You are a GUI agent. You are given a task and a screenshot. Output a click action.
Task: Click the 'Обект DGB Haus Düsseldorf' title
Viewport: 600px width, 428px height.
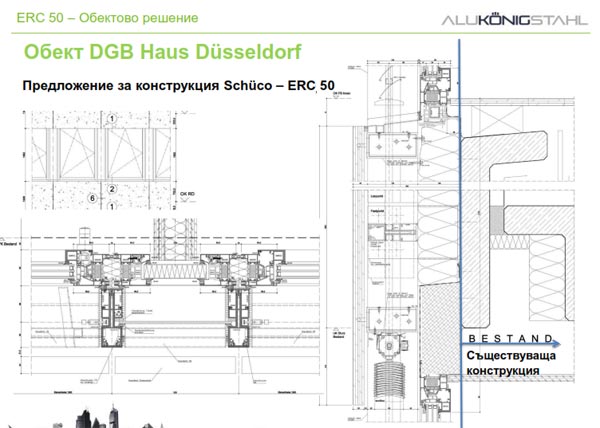click(x=163, y=52)
